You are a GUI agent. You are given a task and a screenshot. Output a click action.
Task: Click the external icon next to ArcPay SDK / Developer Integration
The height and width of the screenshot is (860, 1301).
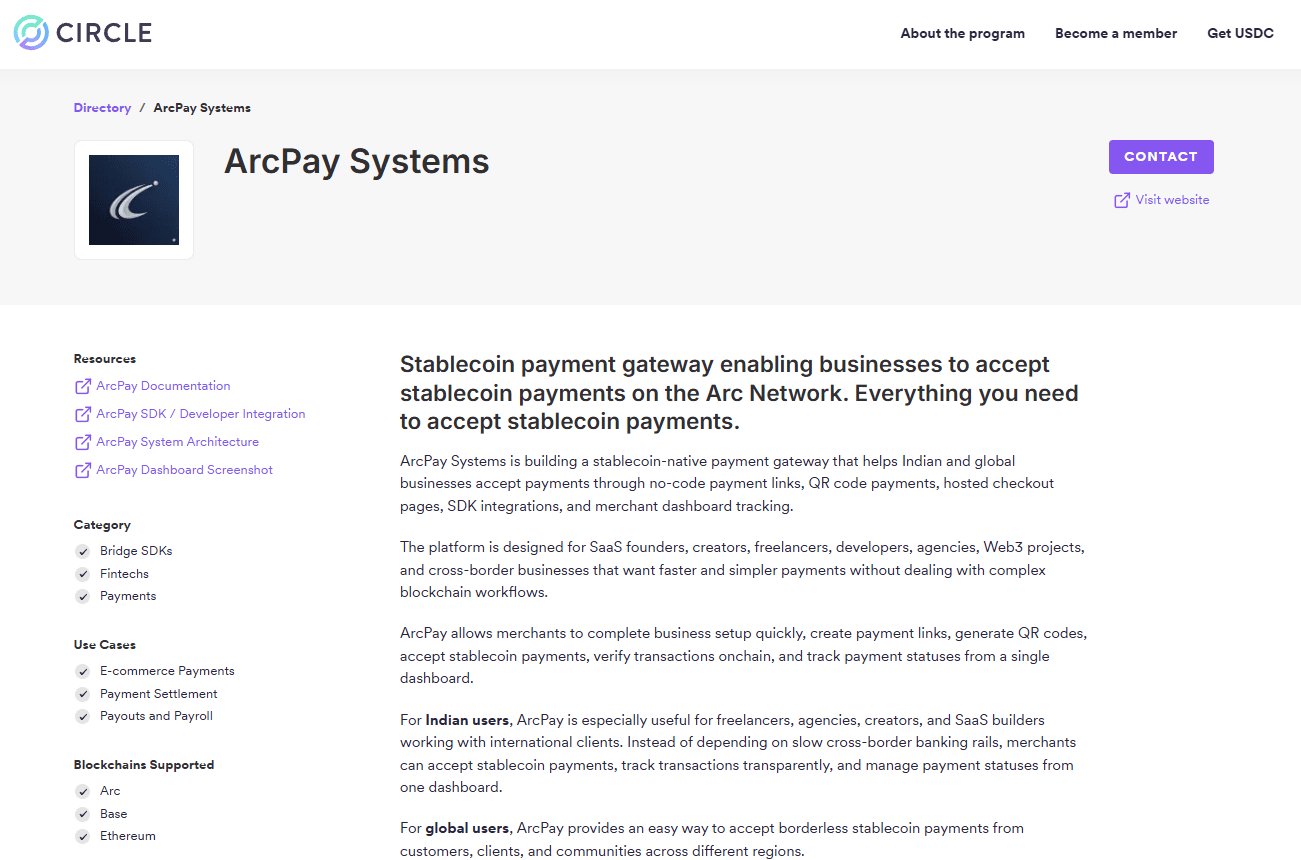point(83,414)
